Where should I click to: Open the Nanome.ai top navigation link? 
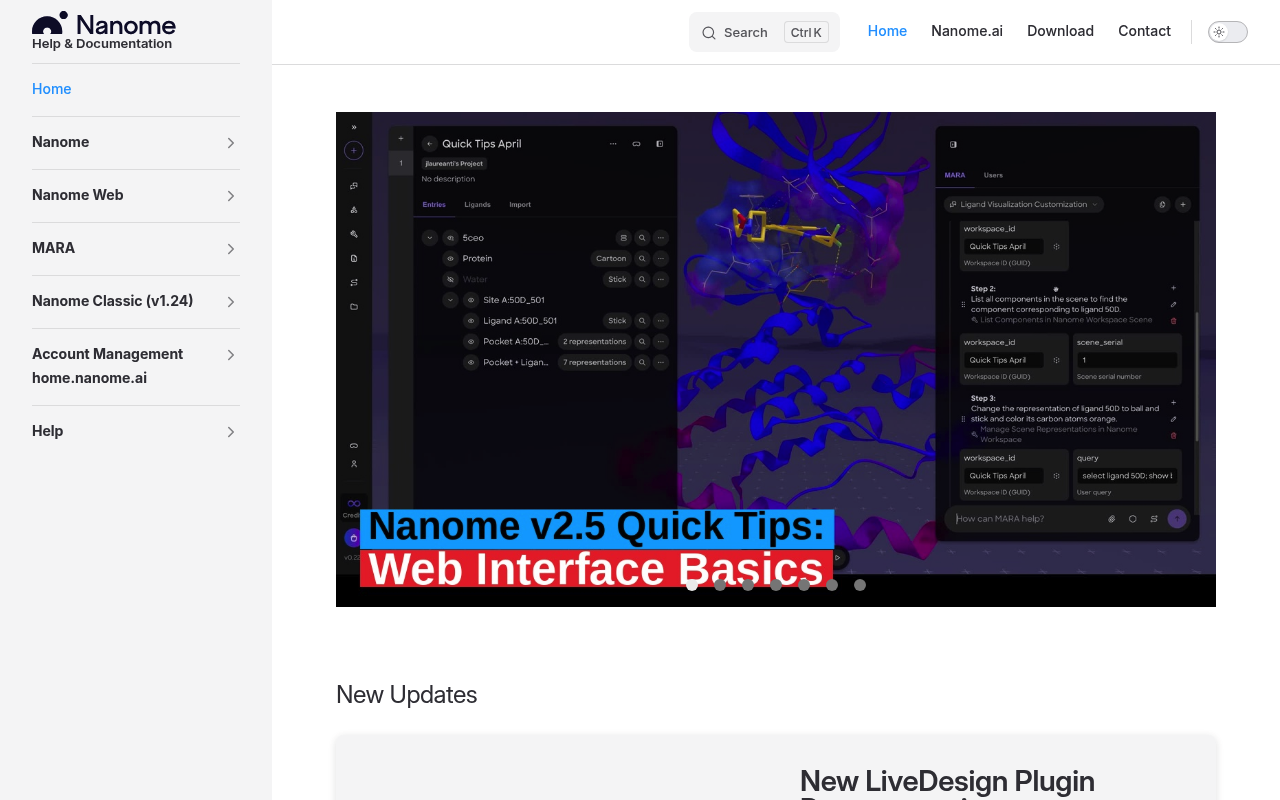(x=967, y=31)
